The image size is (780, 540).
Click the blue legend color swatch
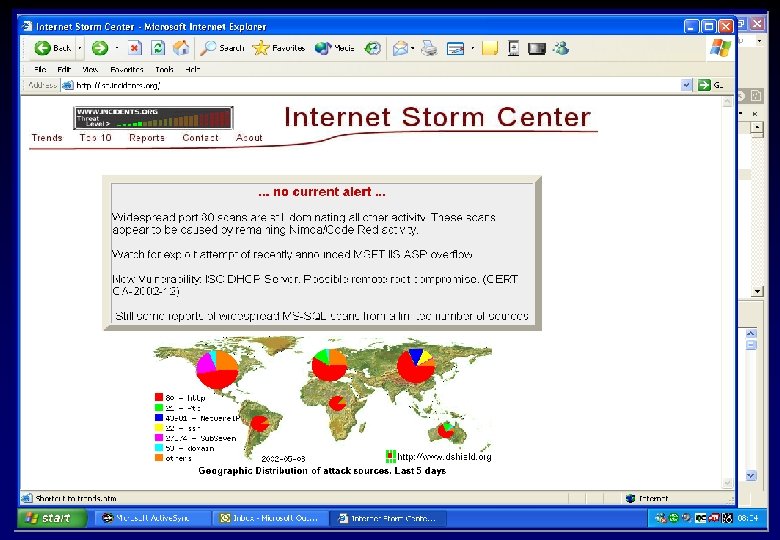click(x=159, y=418)
